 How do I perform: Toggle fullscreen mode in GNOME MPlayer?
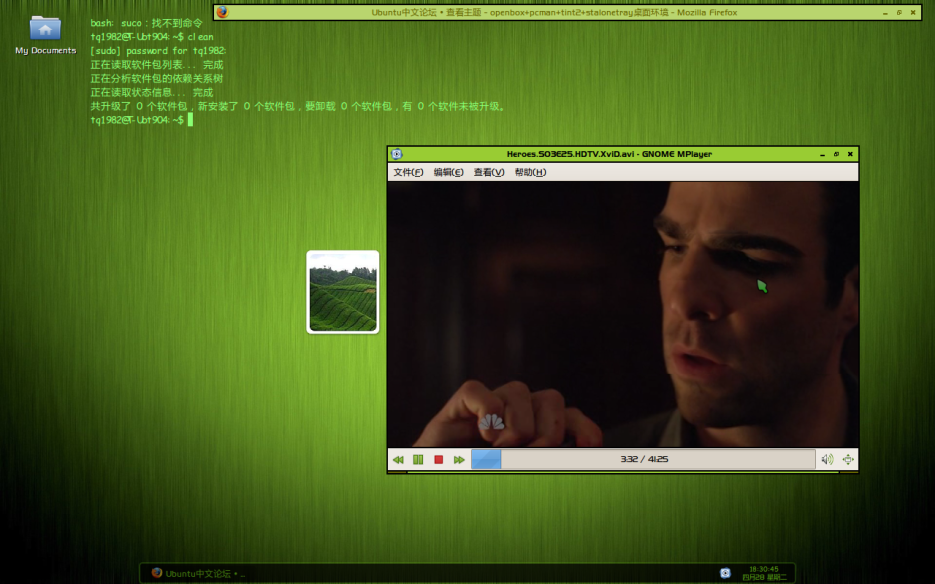pos(847,459)
